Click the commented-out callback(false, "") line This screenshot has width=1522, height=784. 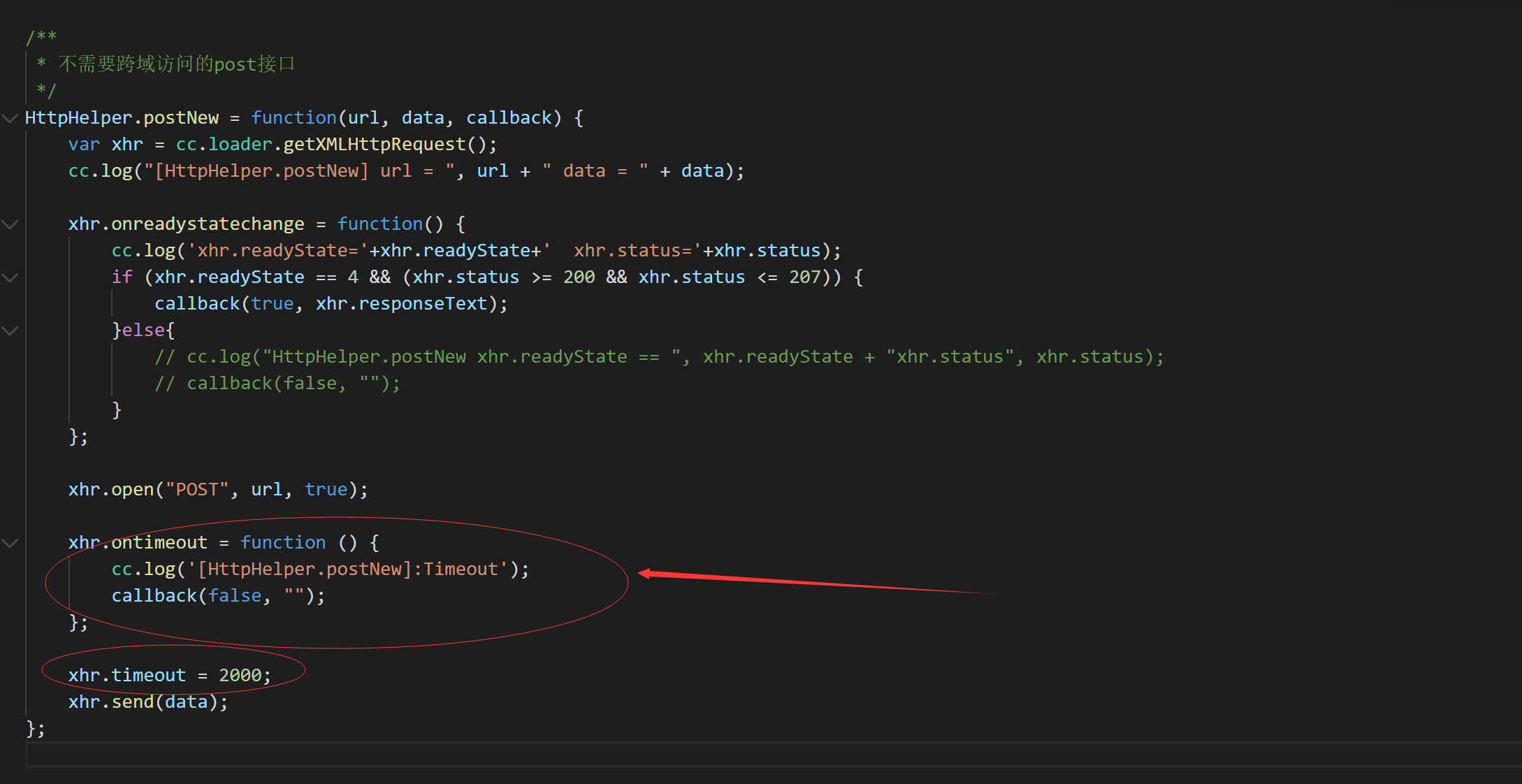277,384
